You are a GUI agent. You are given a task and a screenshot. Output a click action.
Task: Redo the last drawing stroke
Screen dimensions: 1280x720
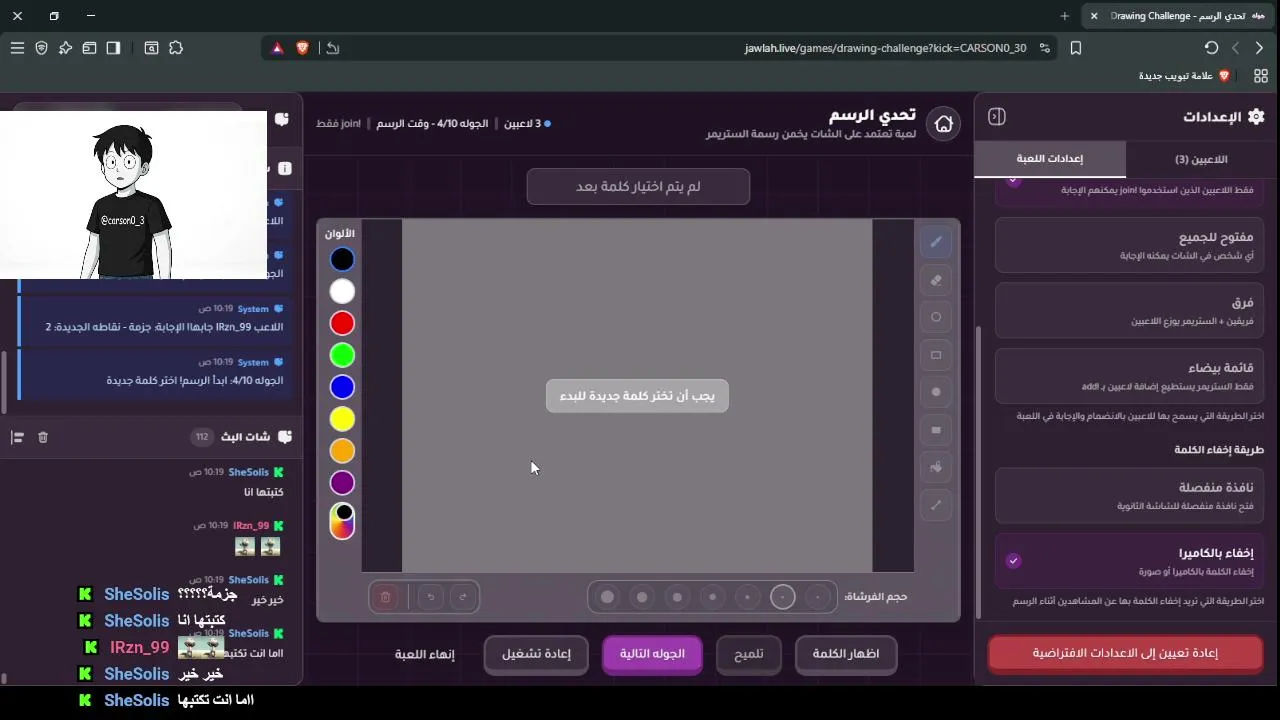462,597
